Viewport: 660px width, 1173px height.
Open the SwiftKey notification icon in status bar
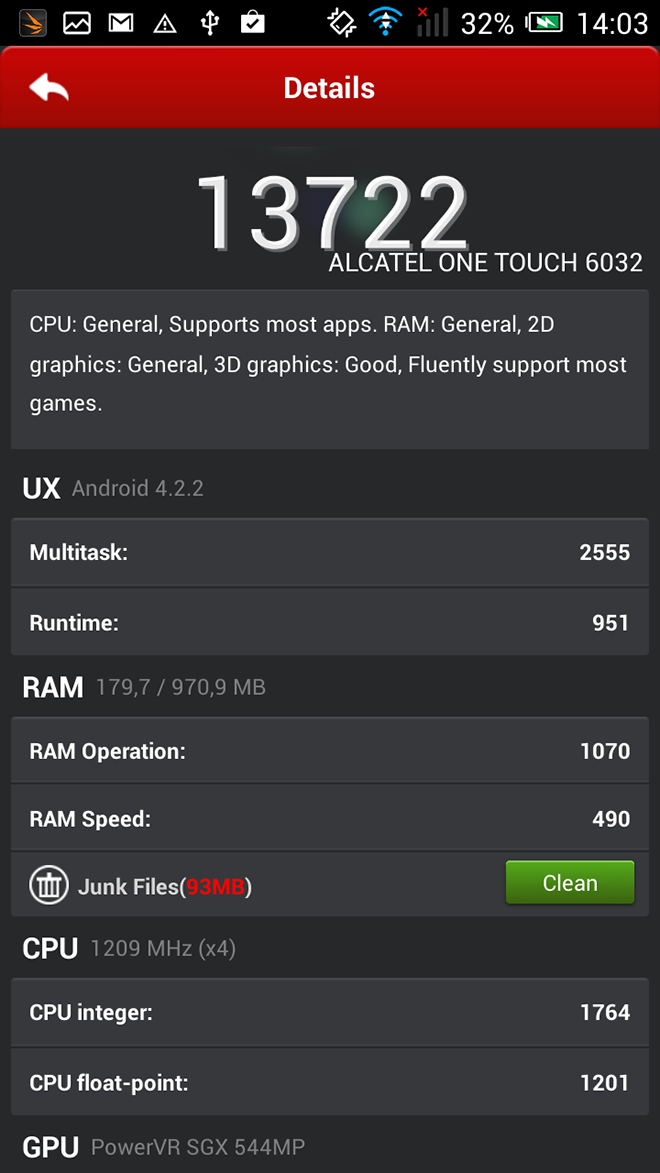coord(32,23)
